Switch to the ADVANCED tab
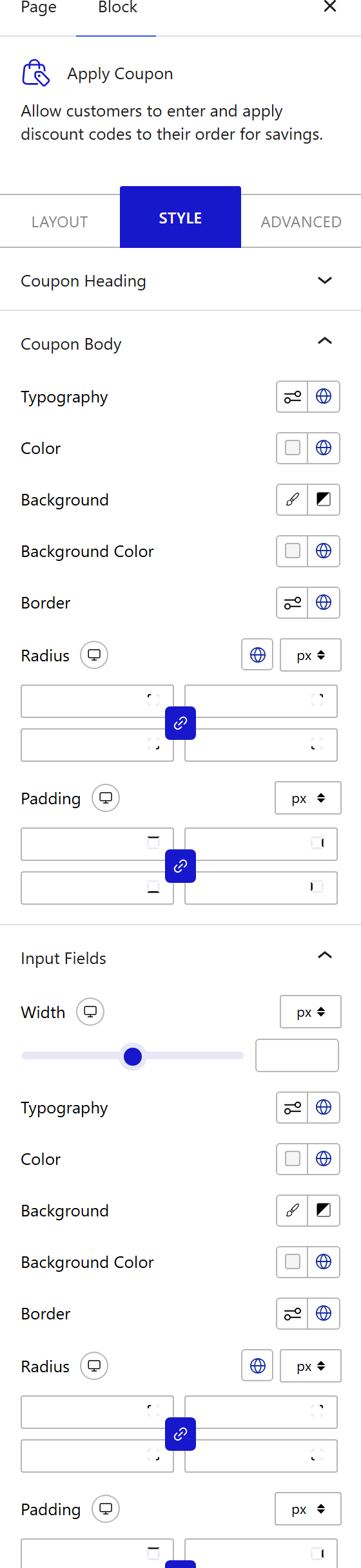This screenshot has height=1568, width=361. pos(301,222)
